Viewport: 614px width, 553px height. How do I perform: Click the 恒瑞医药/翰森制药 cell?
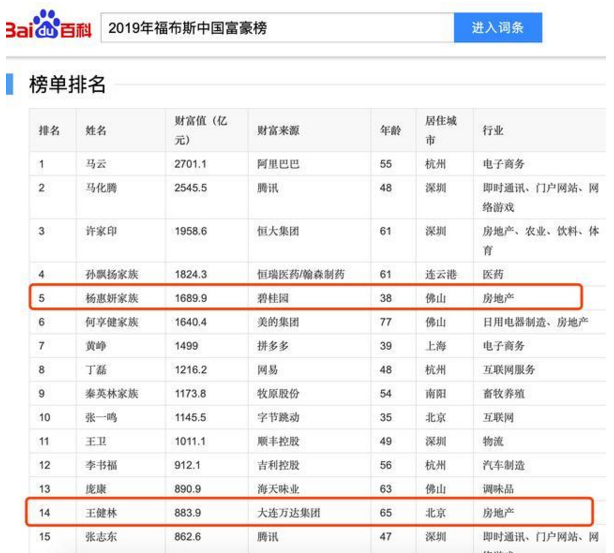click(x=301, y=274)
